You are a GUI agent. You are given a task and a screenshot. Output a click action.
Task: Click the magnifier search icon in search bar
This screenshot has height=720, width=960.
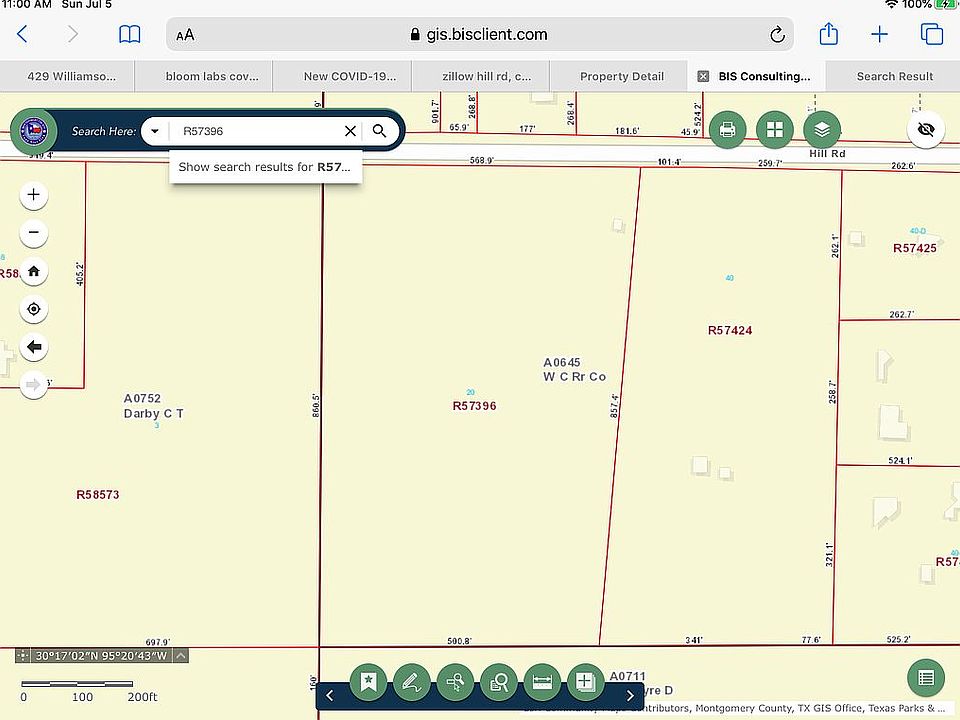click(380, 131)
